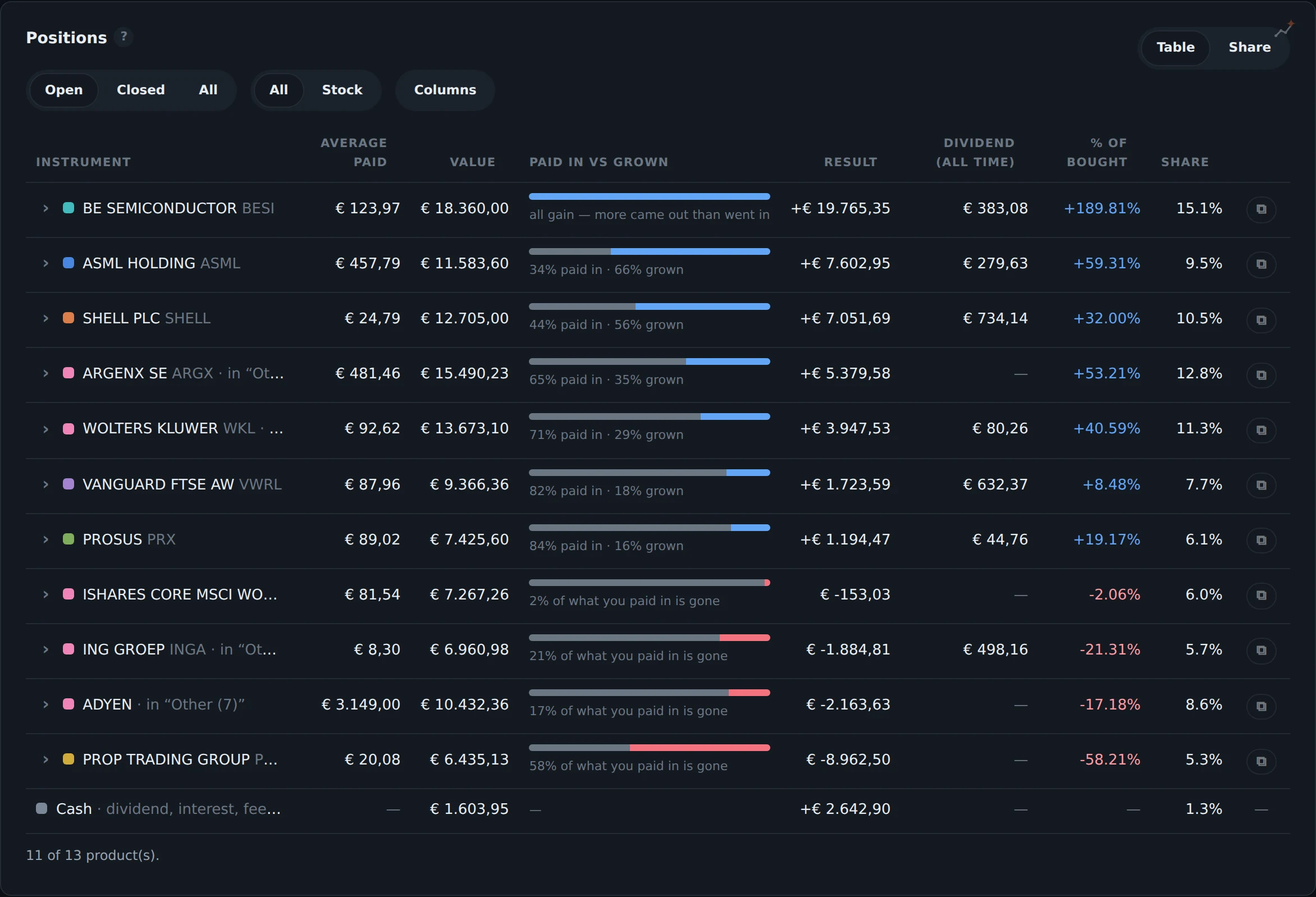Click the copy icon in VANGUARD FTSE AW row
This screenshot has height=897, width=1316.
[1261, 485]
